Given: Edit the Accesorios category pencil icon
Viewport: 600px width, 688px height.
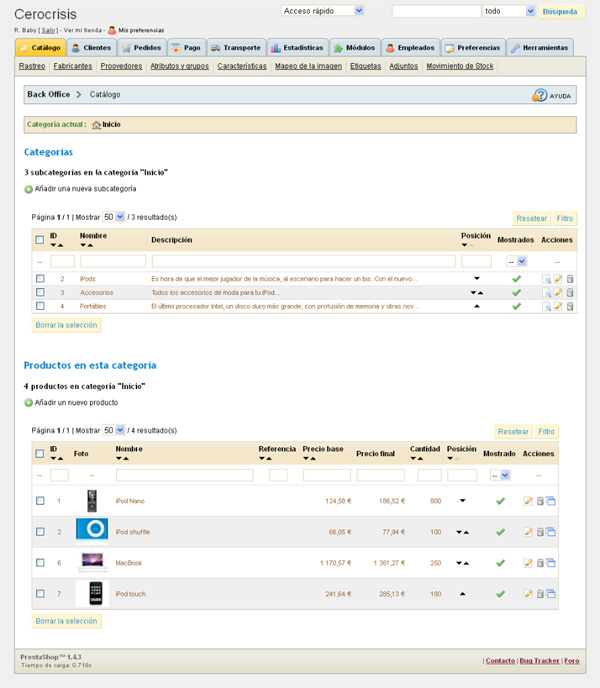Looking at the screenshot, I should click(558, 292).
